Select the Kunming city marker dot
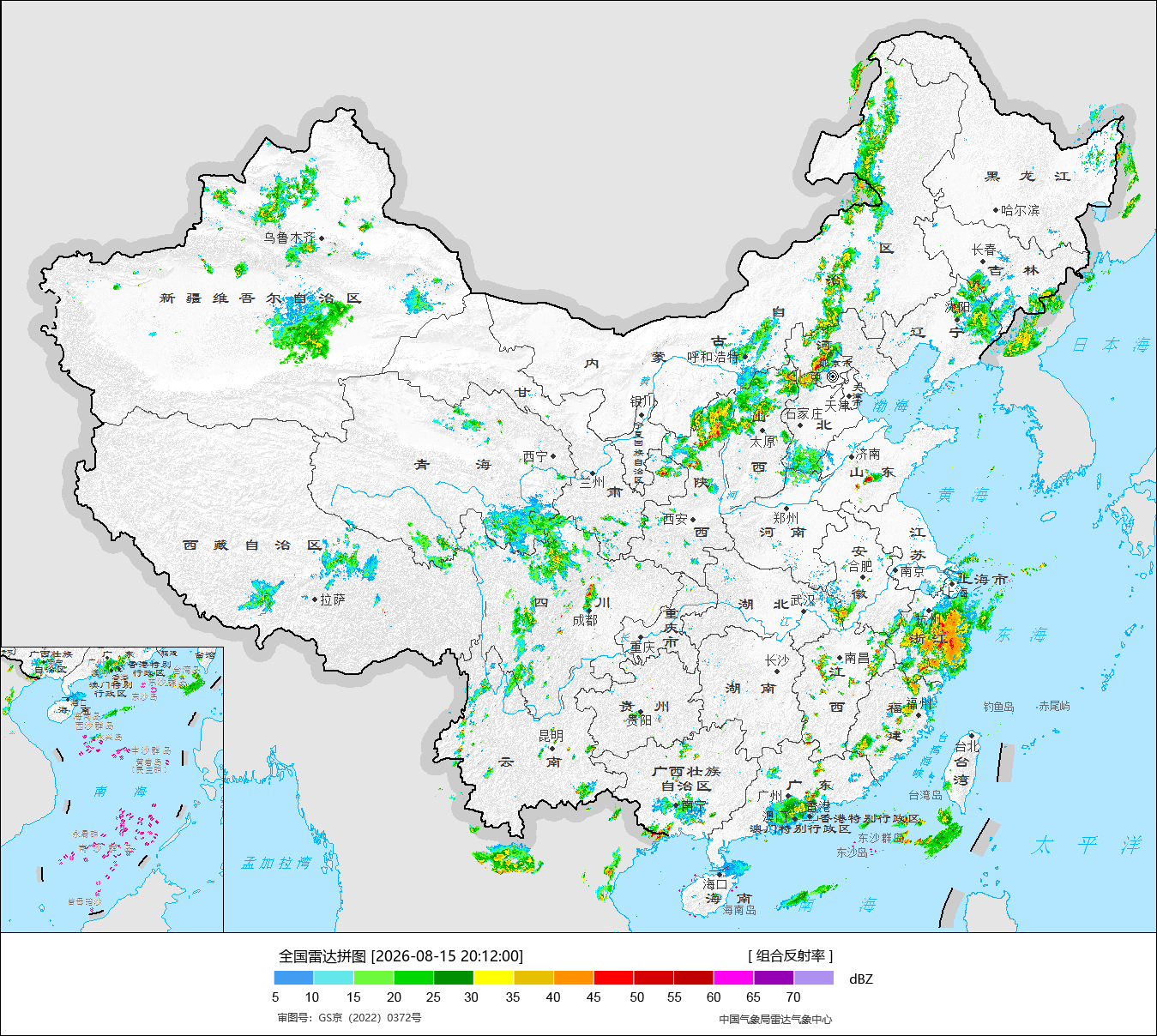 tap(551, 748)
